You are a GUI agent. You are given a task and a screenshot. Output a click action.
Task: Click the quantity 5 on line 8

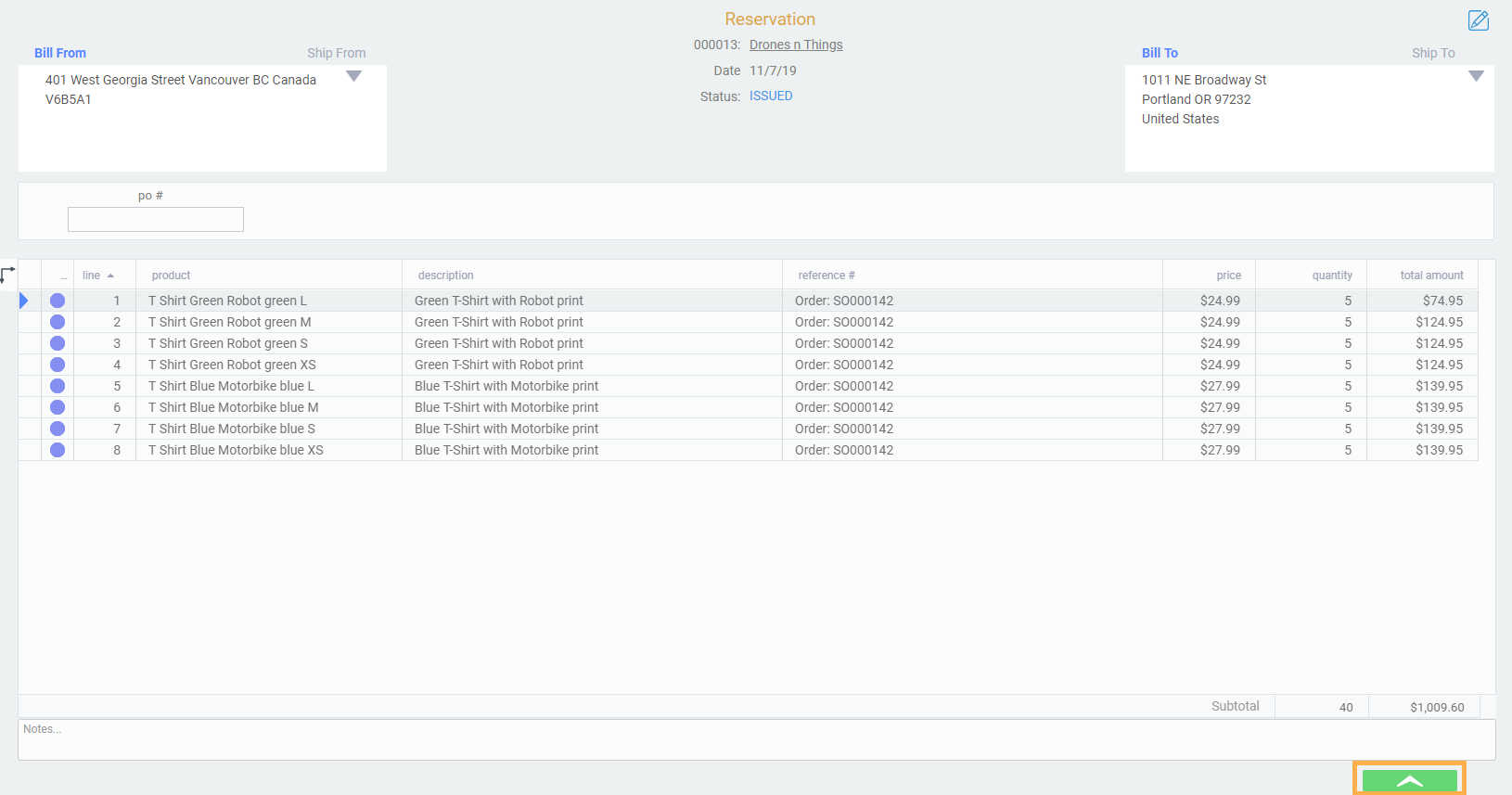[1348, 450]
